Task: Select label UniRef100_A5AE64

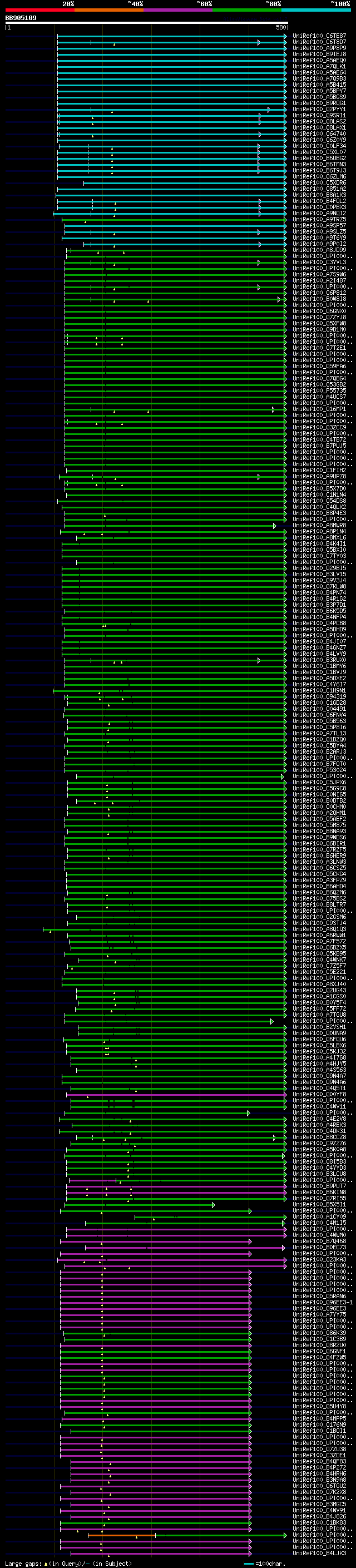Action: coord(319,72)
